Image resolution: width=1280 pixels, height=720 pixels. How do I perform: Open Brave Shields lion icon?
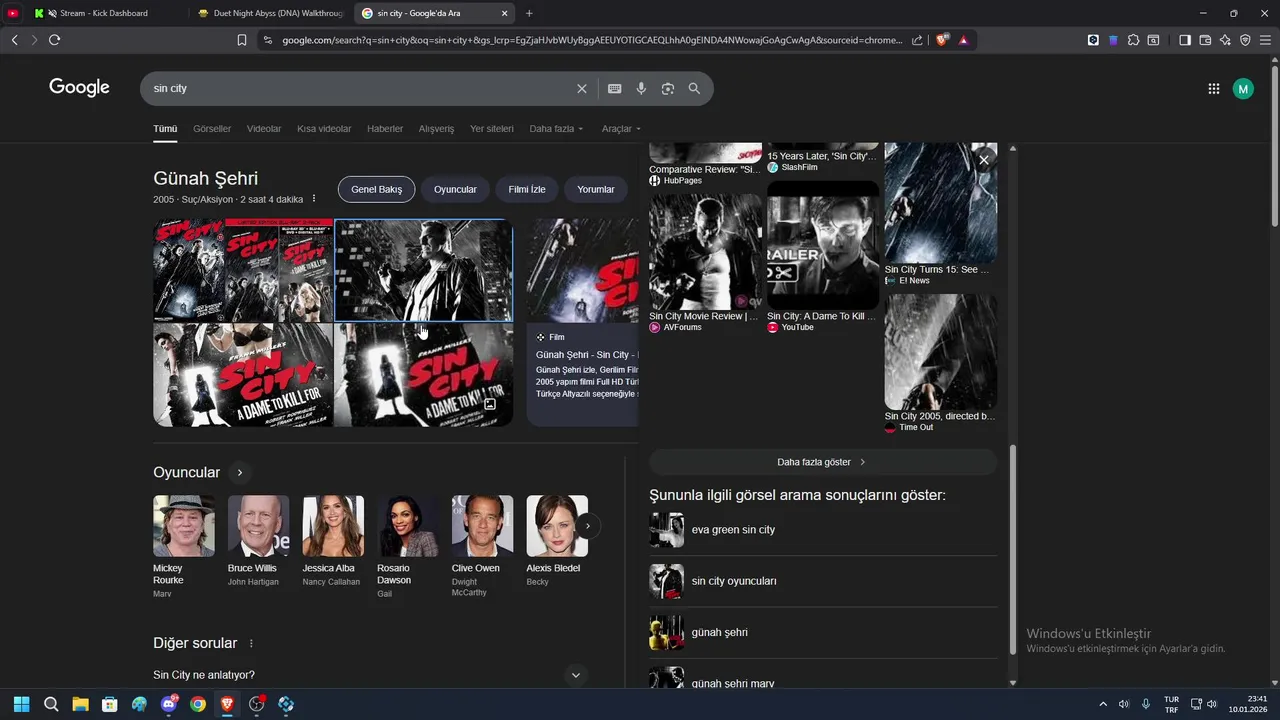point(941,40)
